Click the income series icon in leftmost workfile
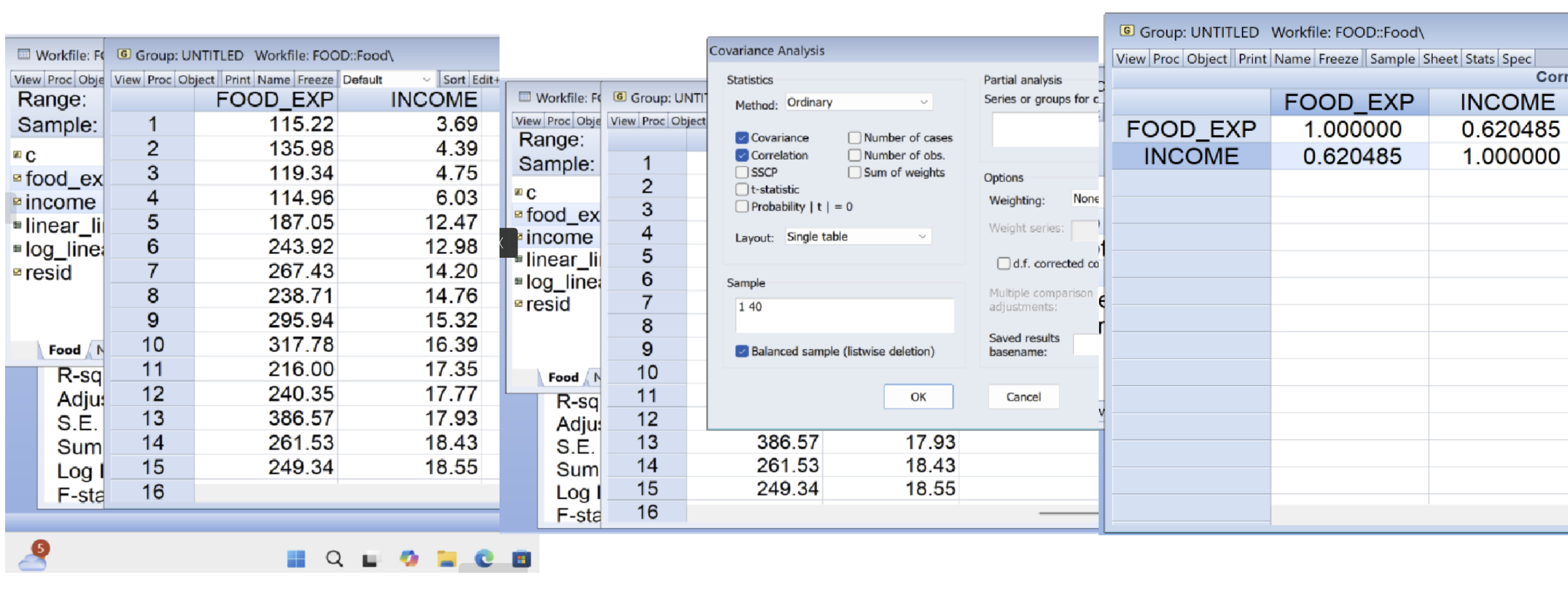1568x591 pixels. point(17,201)
